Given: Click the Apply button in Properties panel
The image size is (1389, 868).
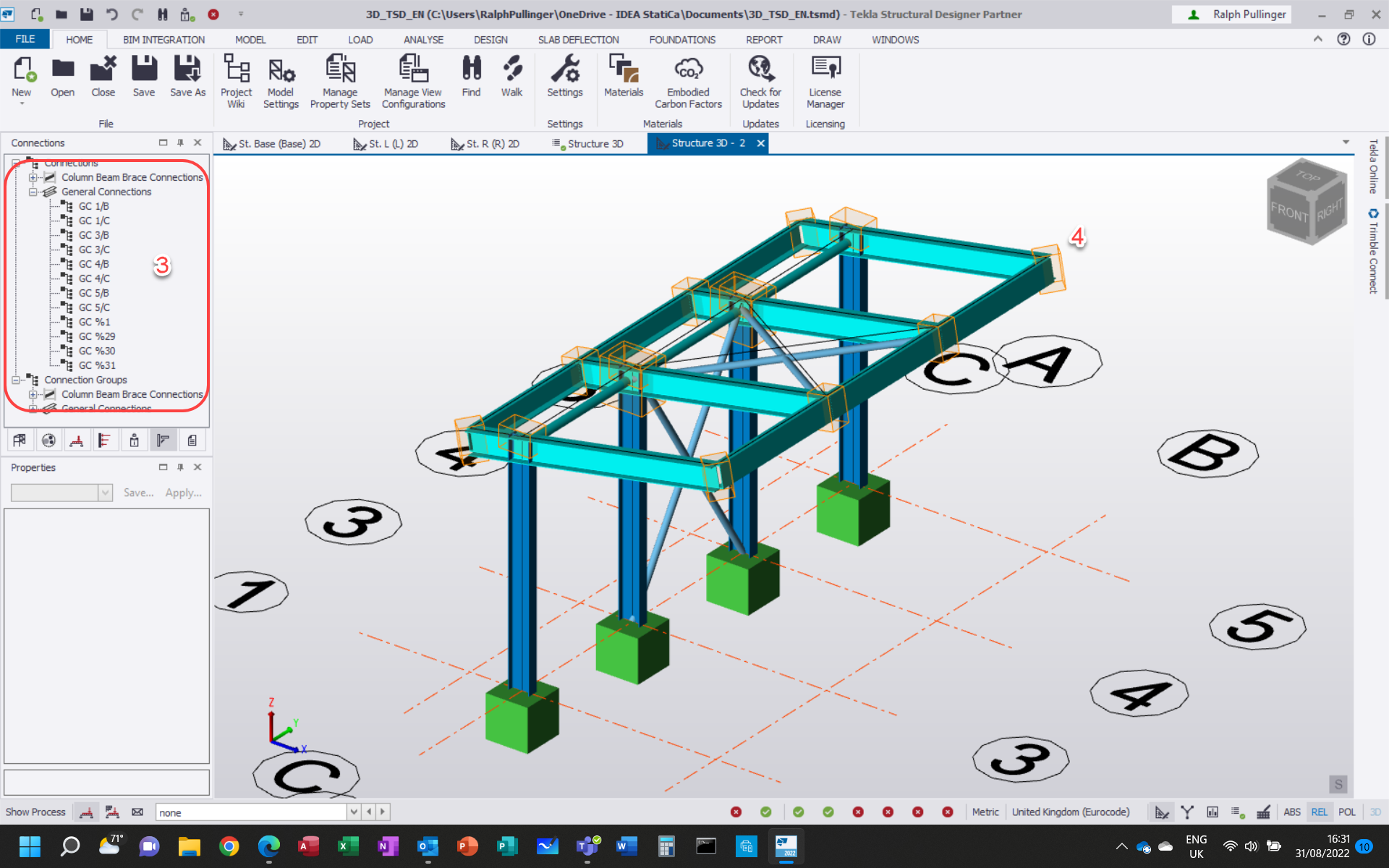Looking at the screenshot, I should coord(183,493).
